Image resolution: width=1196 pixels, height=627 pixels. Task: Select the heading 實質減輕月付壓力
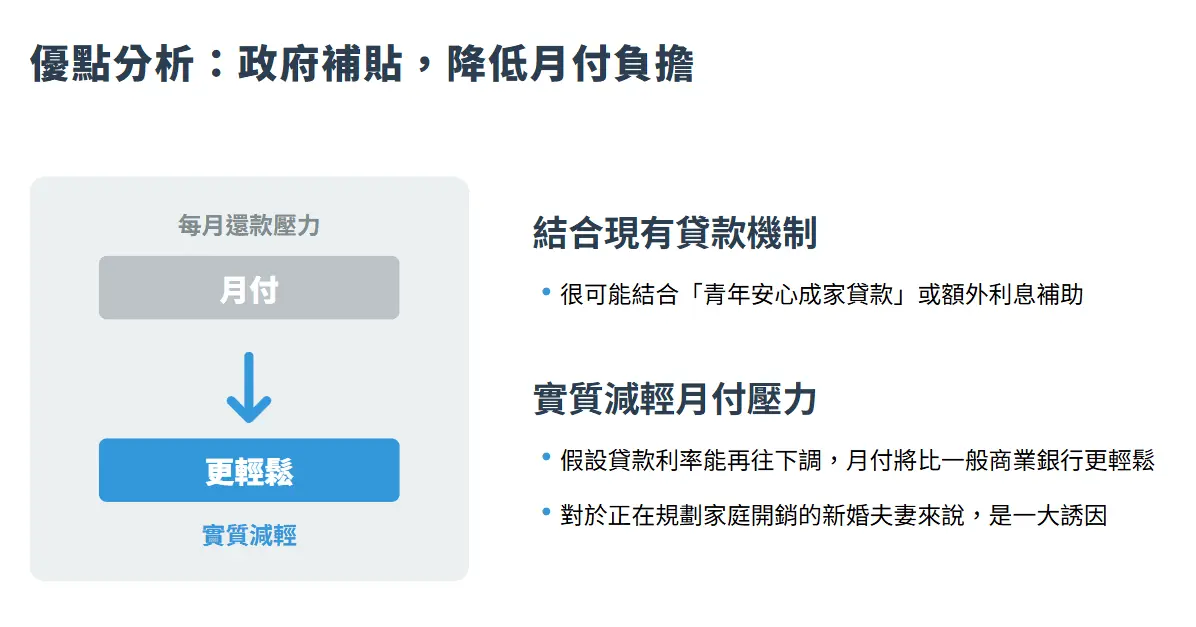675,398
